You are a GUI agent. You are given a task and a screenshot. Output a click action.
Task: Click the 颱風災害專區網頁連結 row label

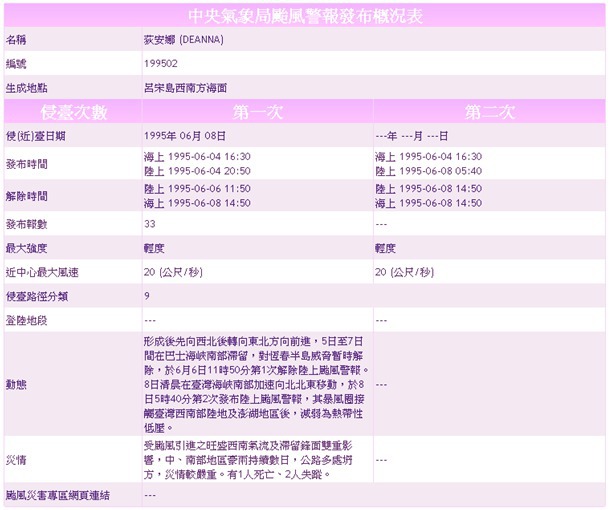coord(58,495)
